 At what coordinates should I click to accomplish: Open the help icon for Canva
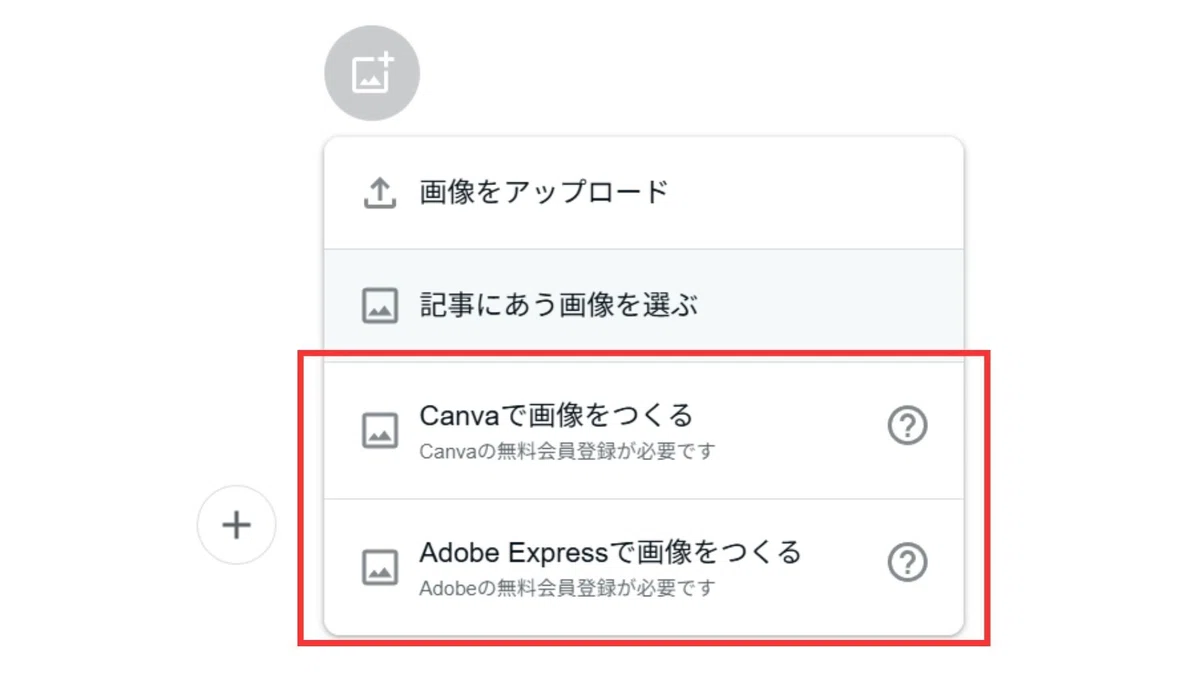tap(908, 427)
